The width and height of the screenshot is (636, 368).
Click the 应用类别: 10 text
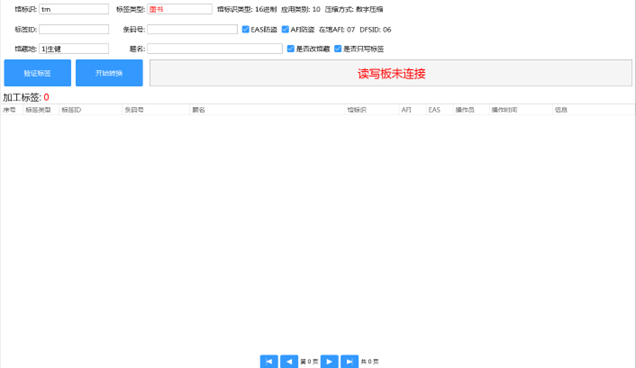301,9
